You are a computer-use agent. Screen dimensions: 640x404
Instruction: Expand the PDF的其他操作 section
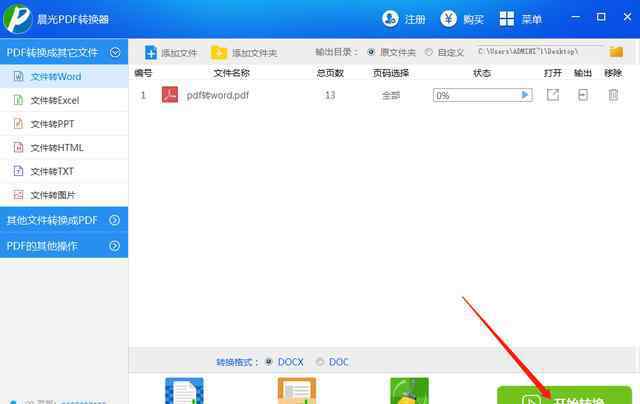(x=115, y=246)
